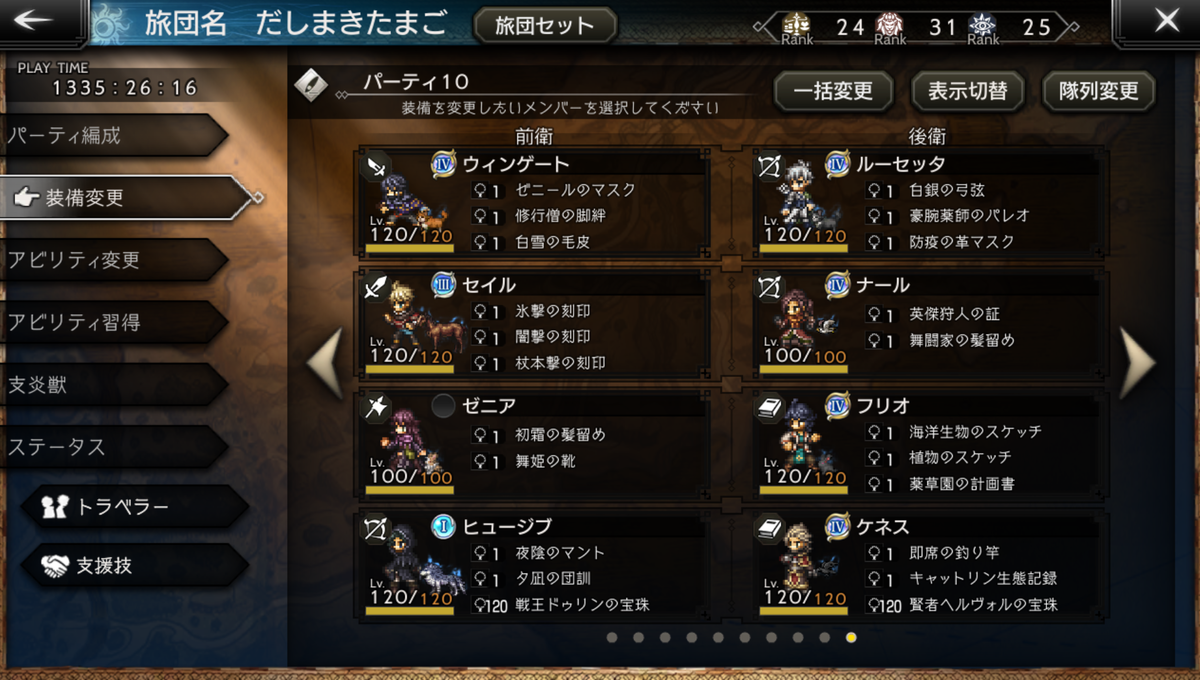The image size is (1200, 680).
Task: Click ルーセッタ's class IV badge
Action: pyautogui.click(x=837, y=164)
